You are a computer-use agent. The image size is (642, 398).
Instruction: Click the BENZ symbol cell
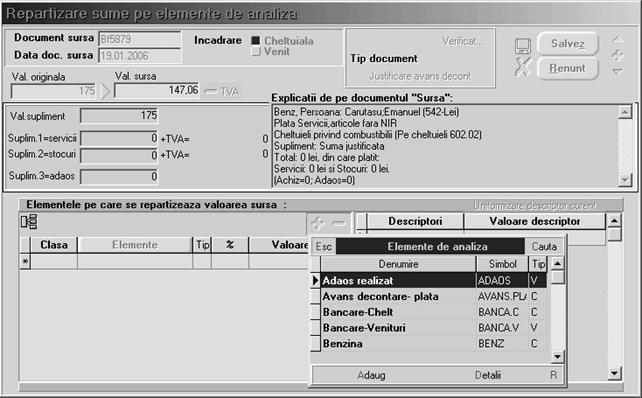pyautogui.click(x=502, y=344)
